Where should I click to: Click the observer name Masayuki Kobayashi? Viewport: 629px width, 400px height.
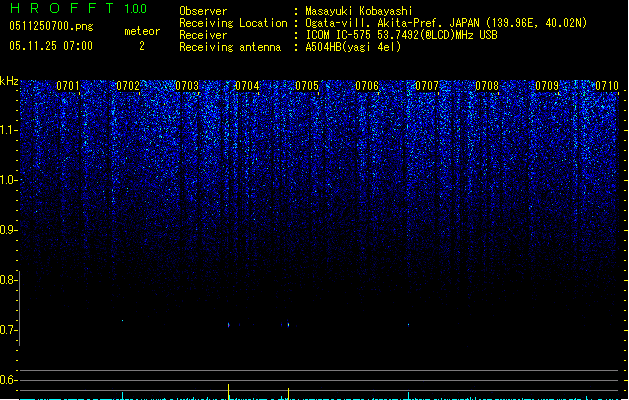pyautogui.click(x=359, y=11)
